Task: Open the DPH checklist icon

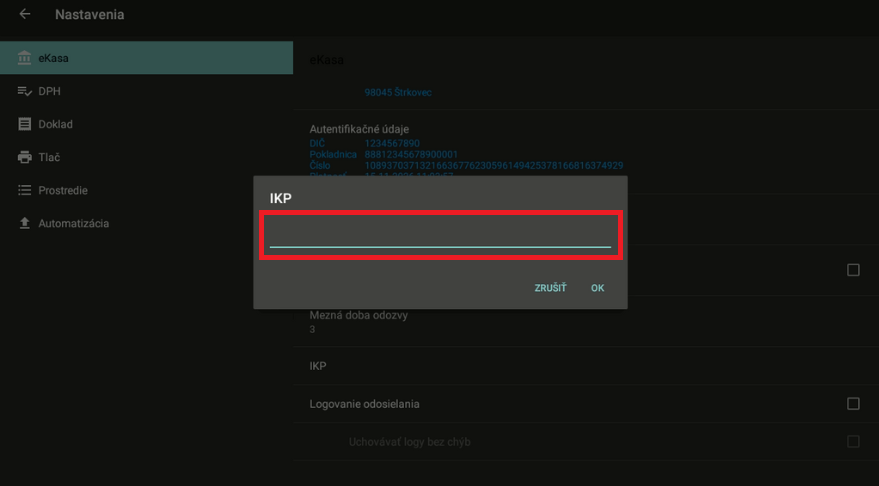Action: coord(25,91)
